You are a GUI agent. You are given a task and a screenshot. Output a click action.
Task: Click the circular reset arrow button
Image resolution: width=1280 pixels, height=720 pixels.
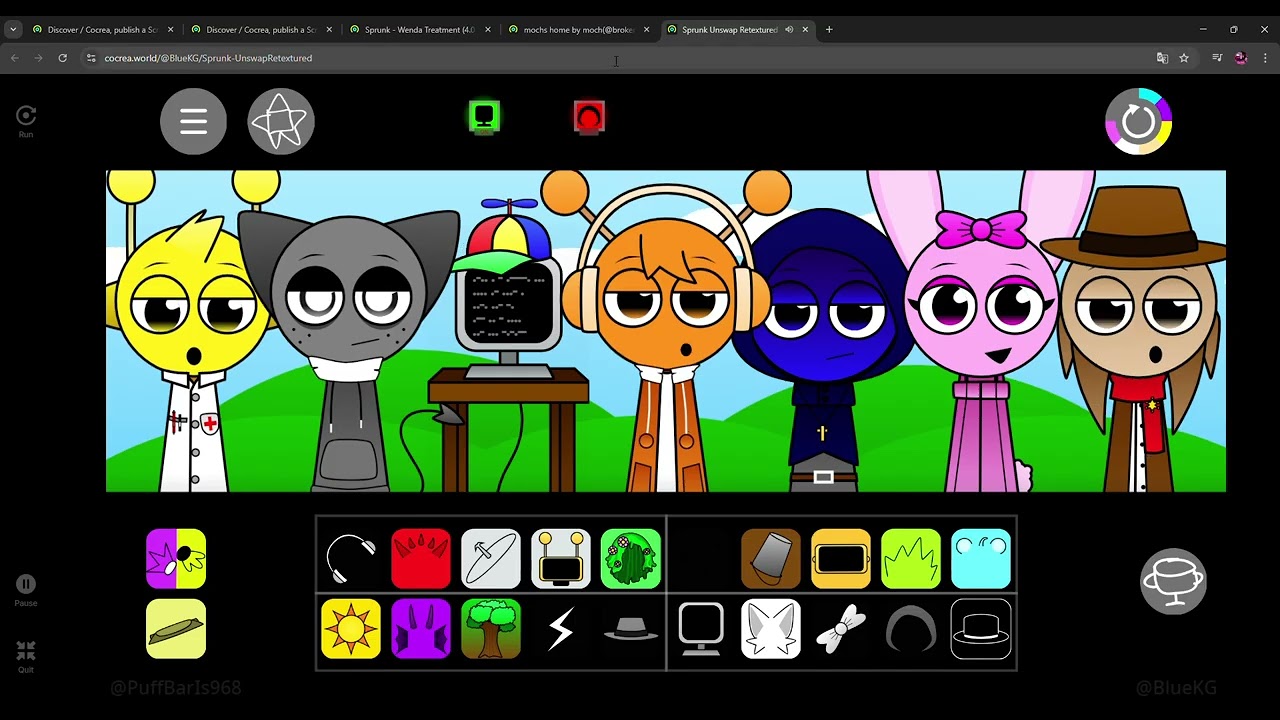coord(1138,122)
